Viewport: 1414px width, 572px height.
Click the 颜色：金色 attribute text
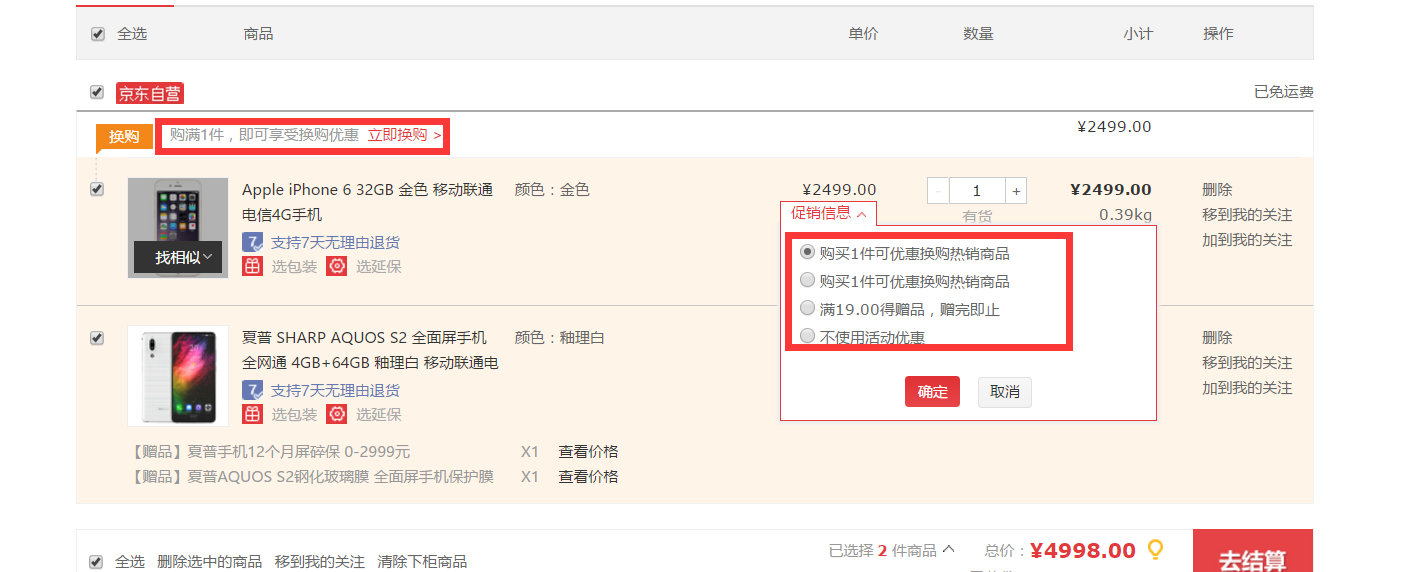click(552, 189)
